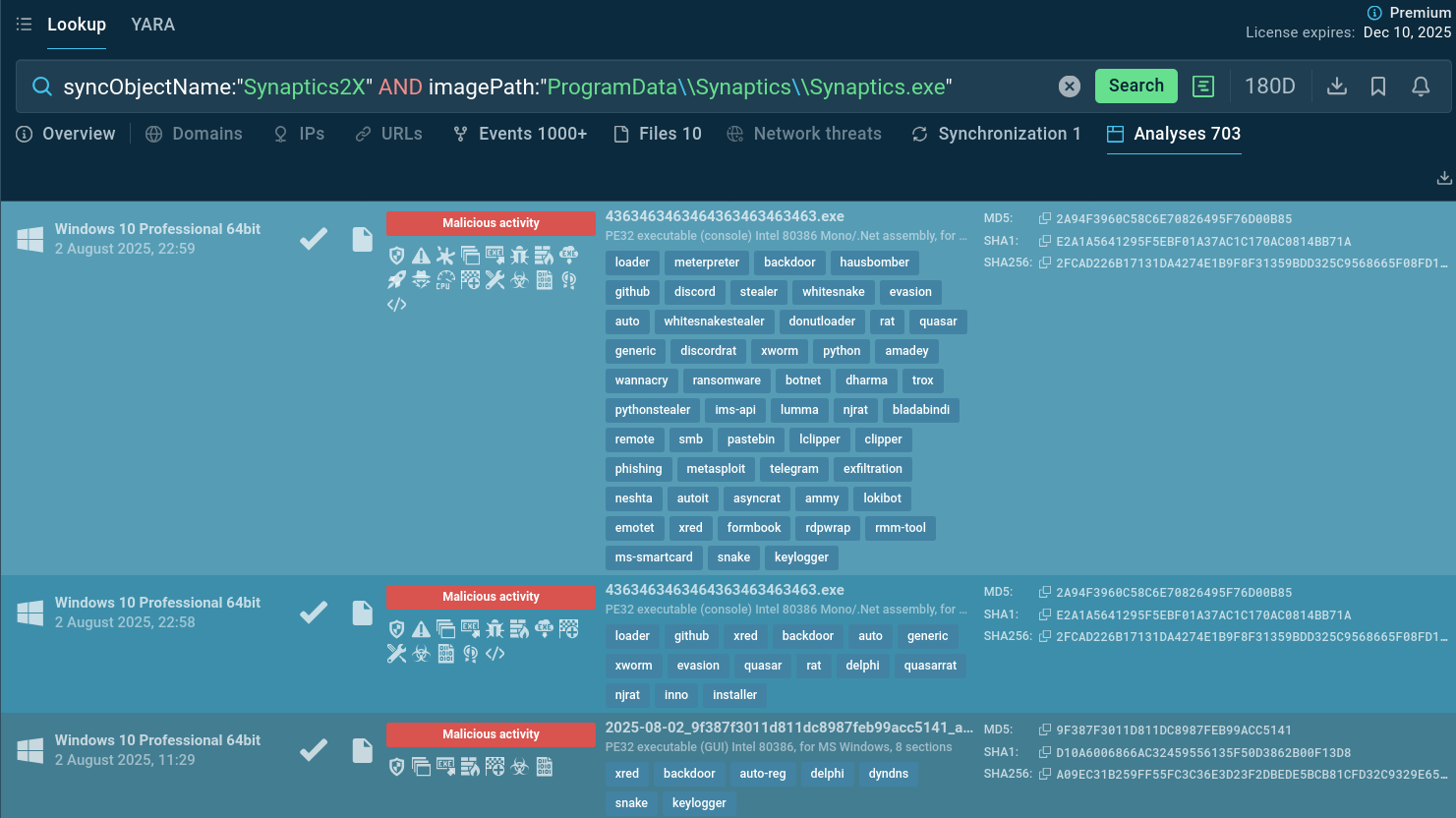Viewport: 1456px width, 818px height.
Task: Open the query builder icon beside Search
Action: [1203, 87]
